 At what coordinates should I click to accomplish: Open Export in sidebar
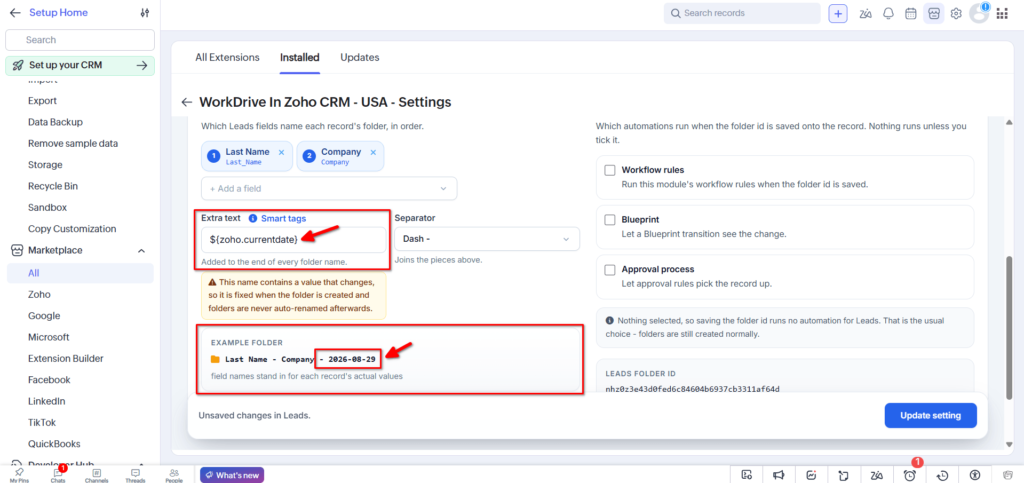click(42, 101)
